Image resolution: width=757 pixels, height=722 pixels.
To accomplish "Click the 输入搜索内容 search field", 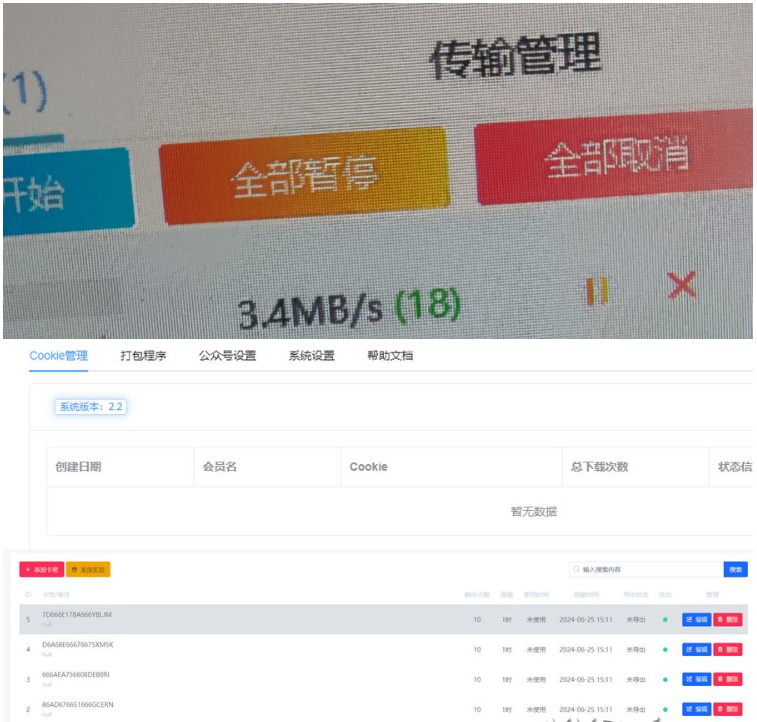I will click(x=645, y=569).
